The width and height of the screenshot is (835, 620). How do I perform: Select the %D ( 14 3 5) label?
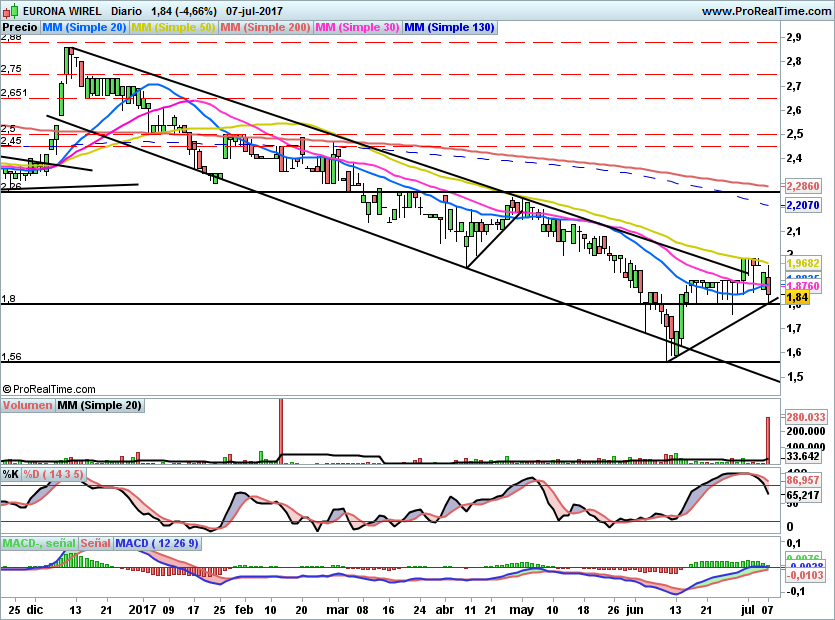tap(53, 474)
